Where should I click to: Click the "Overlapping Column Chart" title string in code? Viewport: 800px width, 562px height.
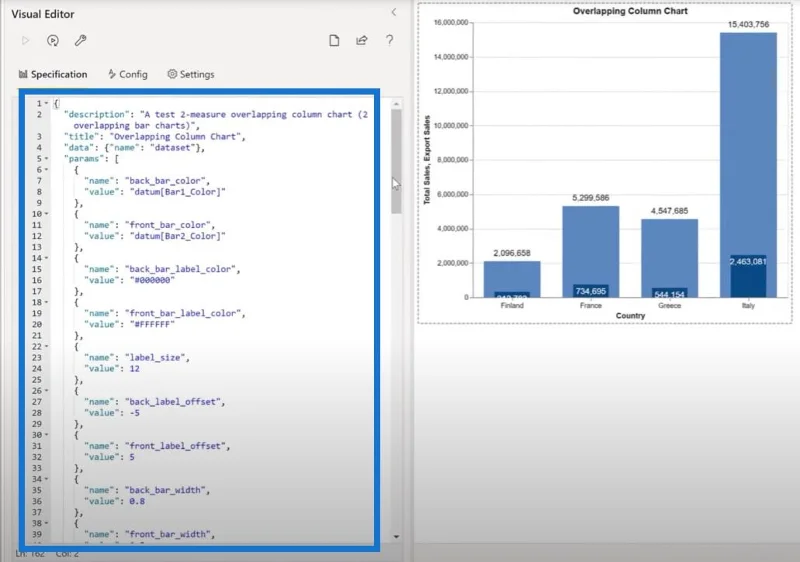(x=175, y=137)
